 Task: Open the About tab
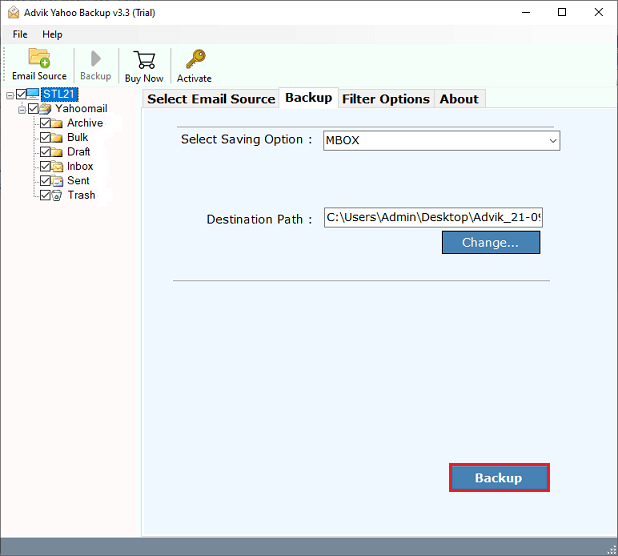[x=459, y=99]
